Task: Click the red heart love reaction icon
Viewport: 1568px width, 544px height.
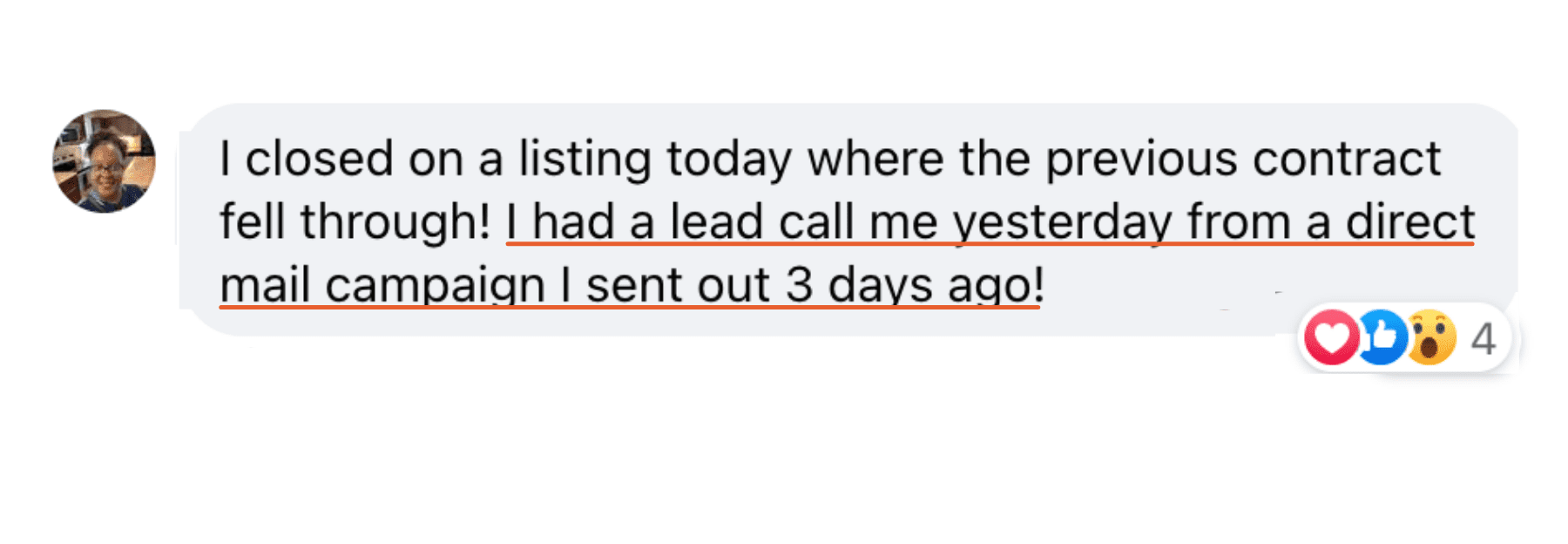Action: pos(1332,337)
